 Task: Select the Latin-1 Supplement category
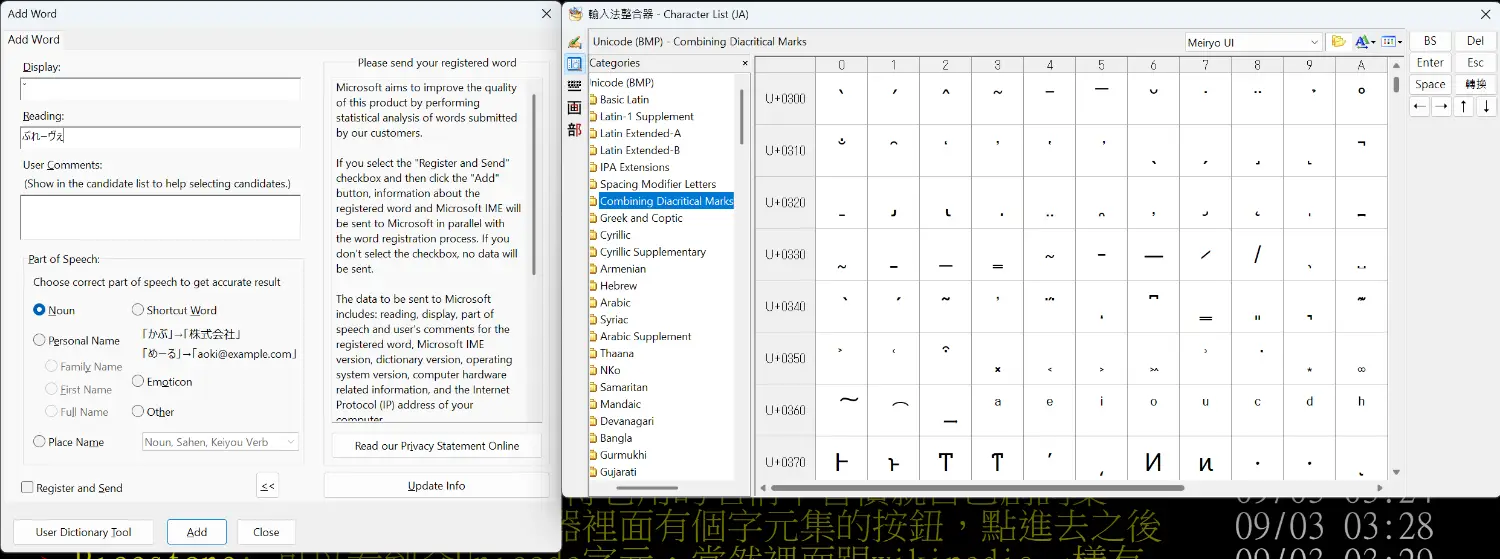point(646,116)
